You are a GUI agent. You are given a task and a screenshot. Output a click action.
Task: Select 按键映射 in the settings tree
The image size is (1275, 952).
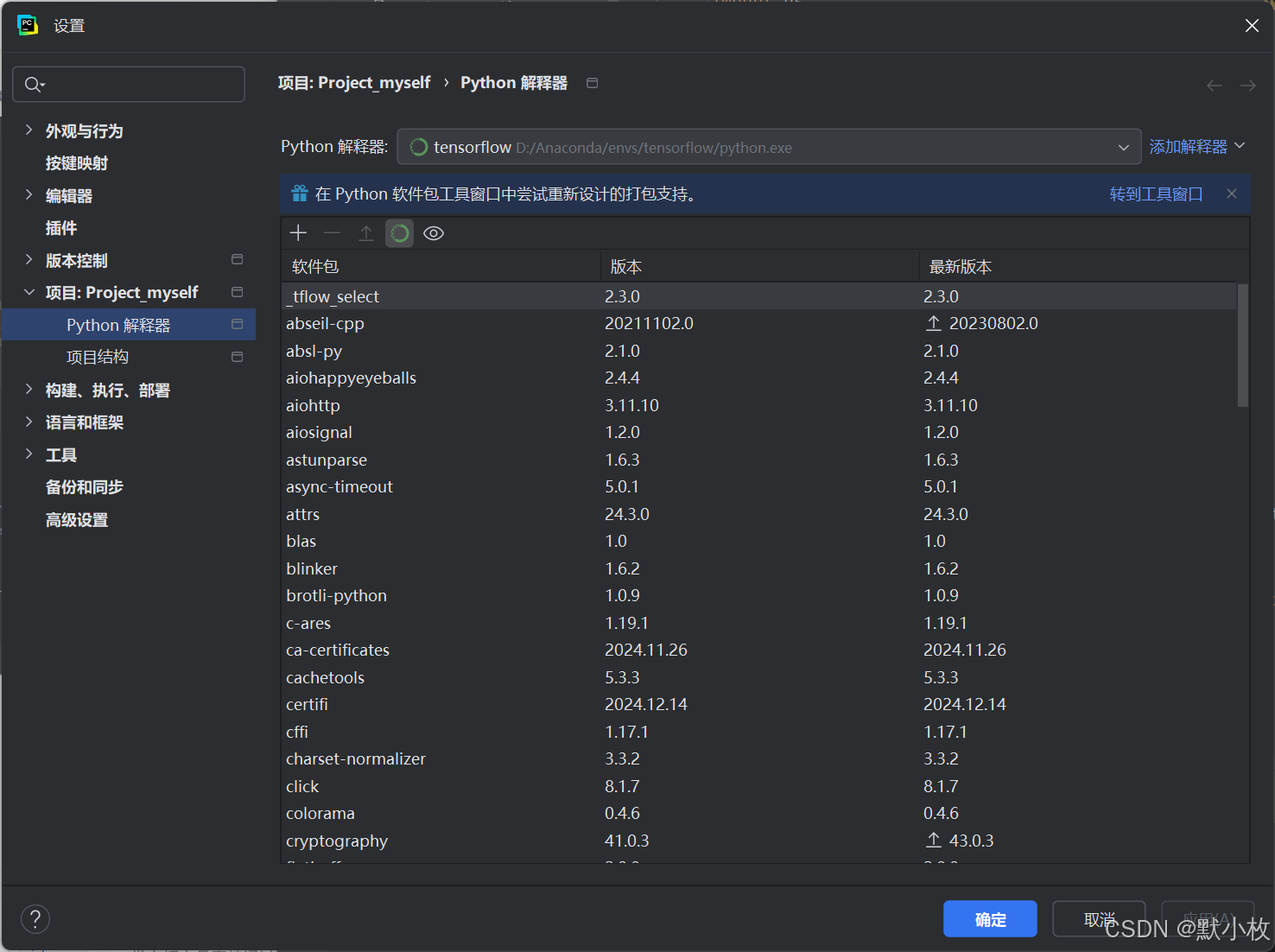click(x=77, y=163)
